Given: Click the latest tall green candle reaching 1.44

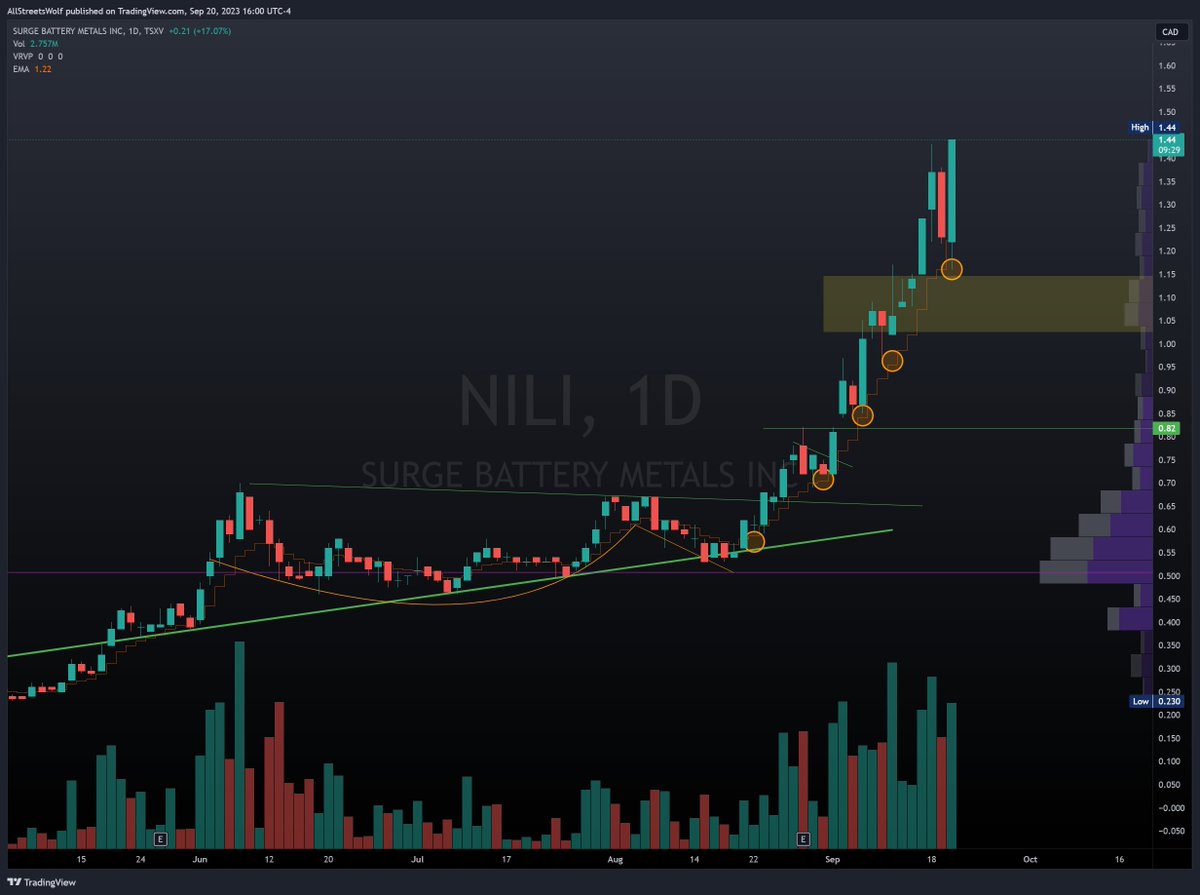Looking at the screenshot, I should (952, 191).
